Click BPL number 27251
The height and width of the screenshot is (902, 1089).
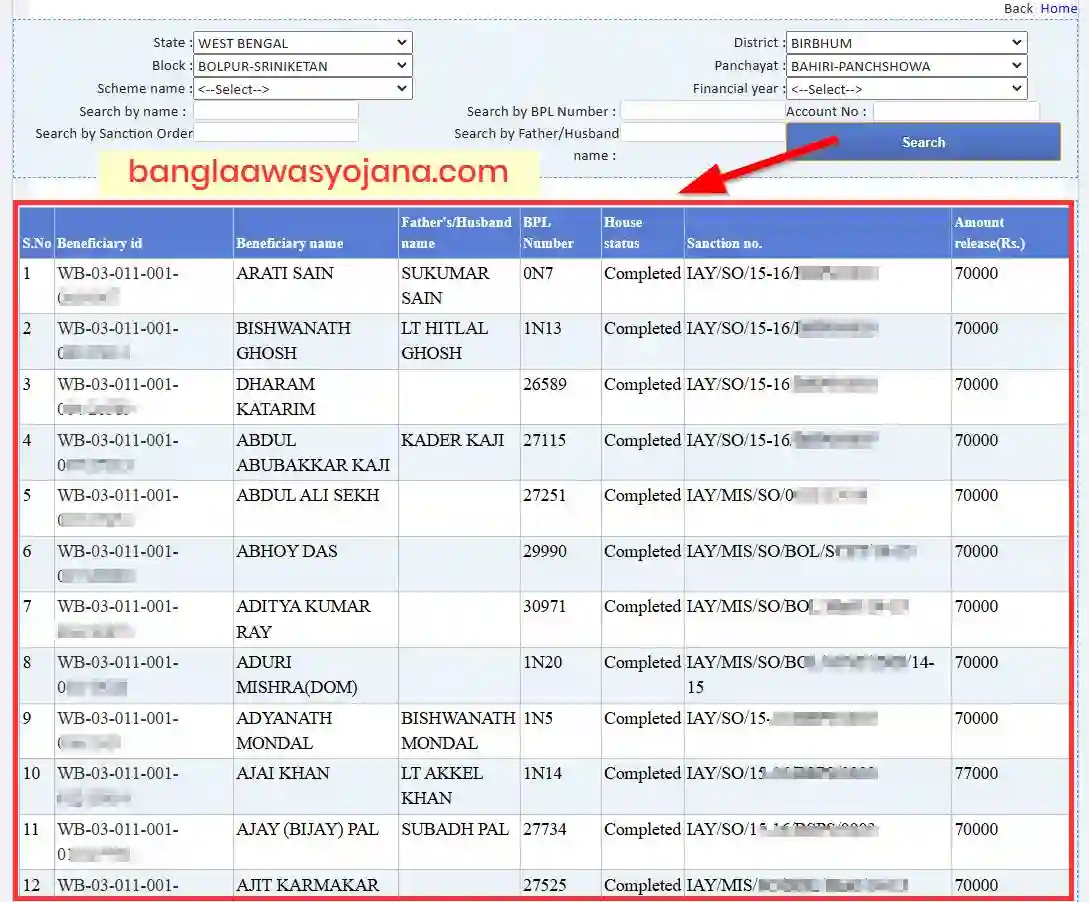[x=544, y=495]
